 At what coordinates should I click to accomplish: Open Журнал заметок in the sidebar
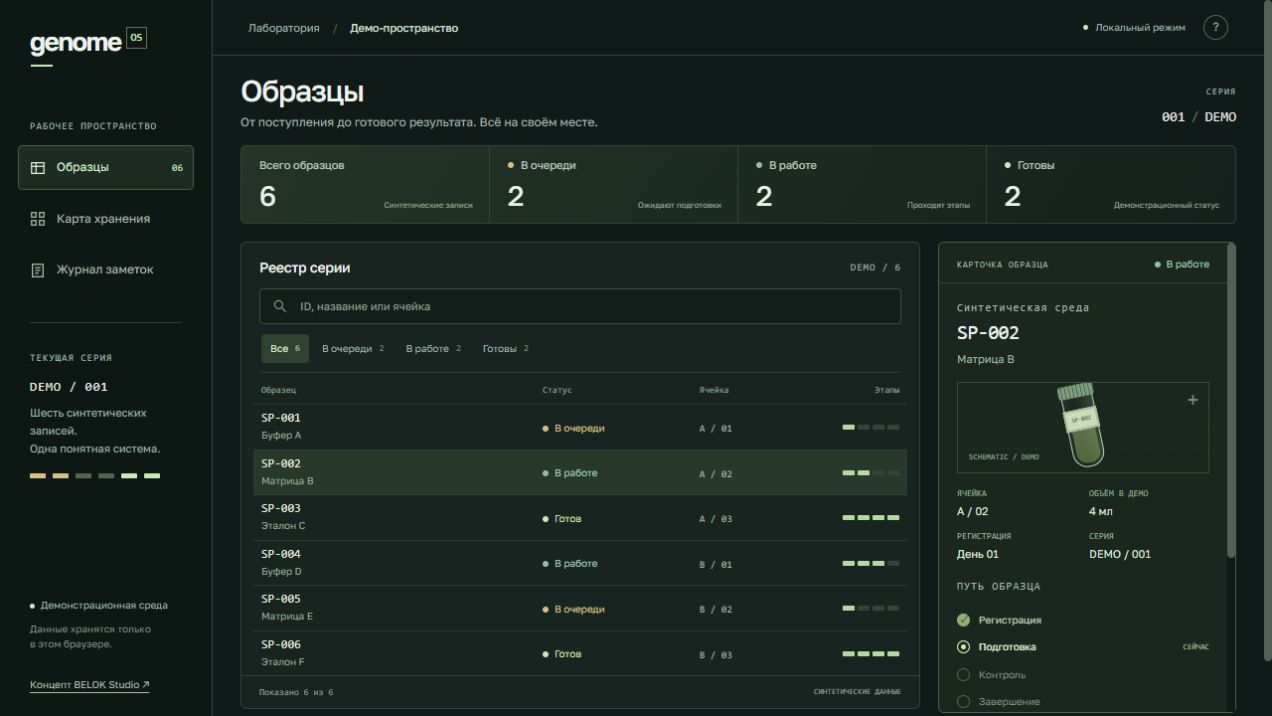click(x=106, y=270)
